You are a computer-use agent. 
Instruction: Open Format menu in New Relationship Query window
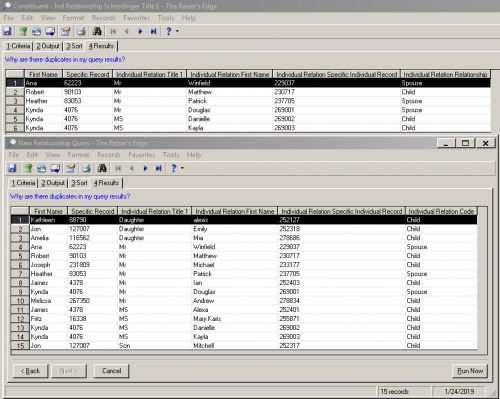click(x=78, y=155)
